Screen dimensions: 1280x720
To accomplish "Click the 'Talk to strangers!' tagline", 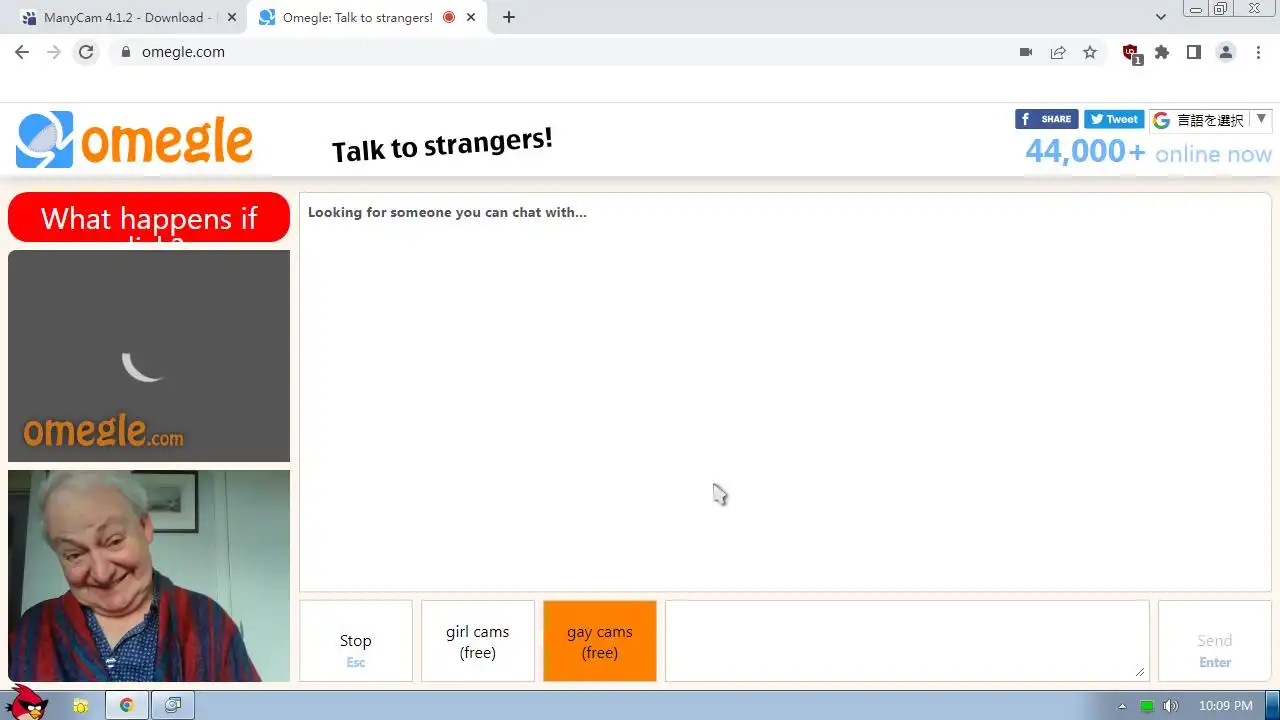I will pyautogui.click(x=442, y=145).
